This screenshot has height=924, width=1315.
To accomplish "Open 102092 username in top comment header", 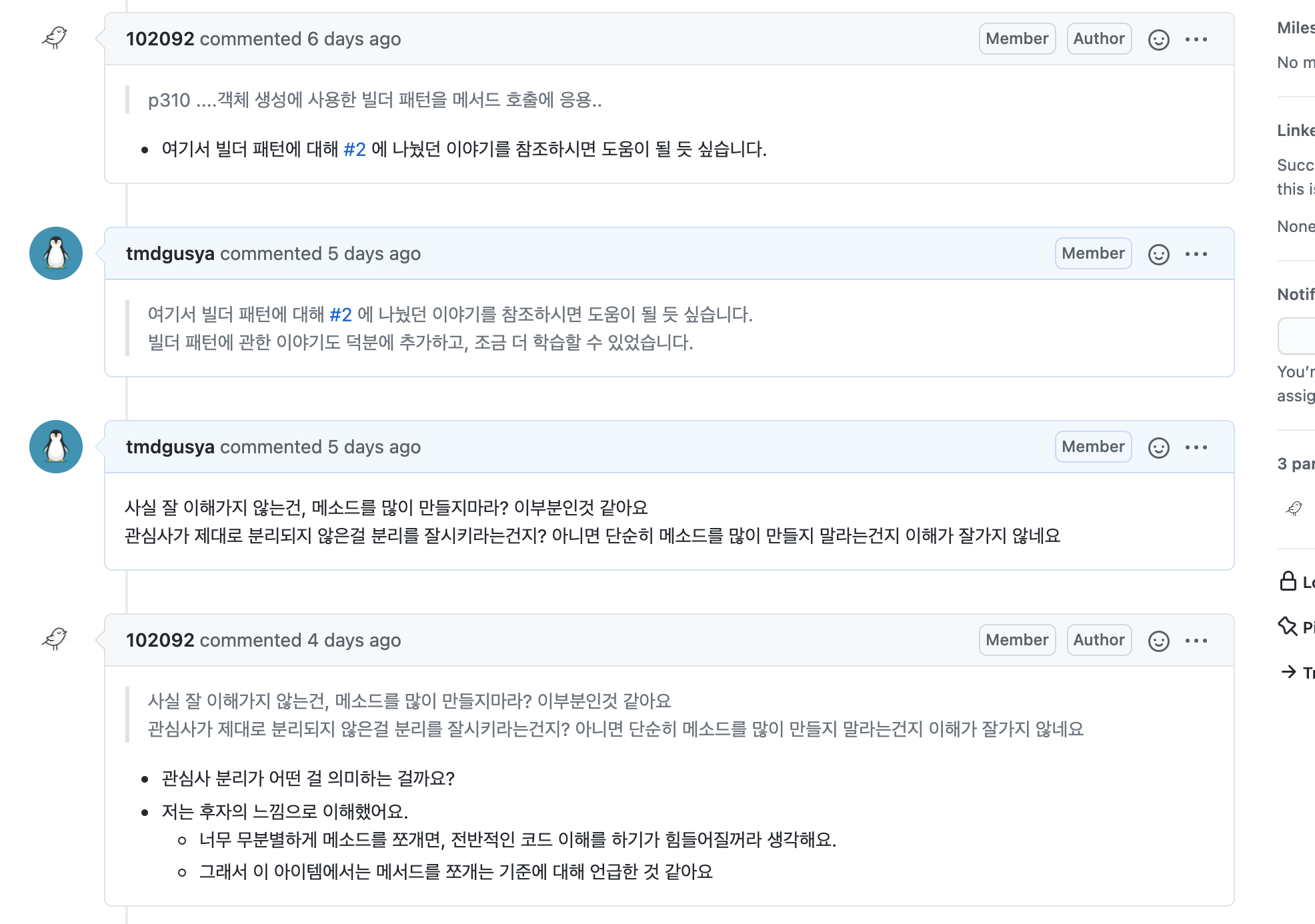I will [160, 39].
